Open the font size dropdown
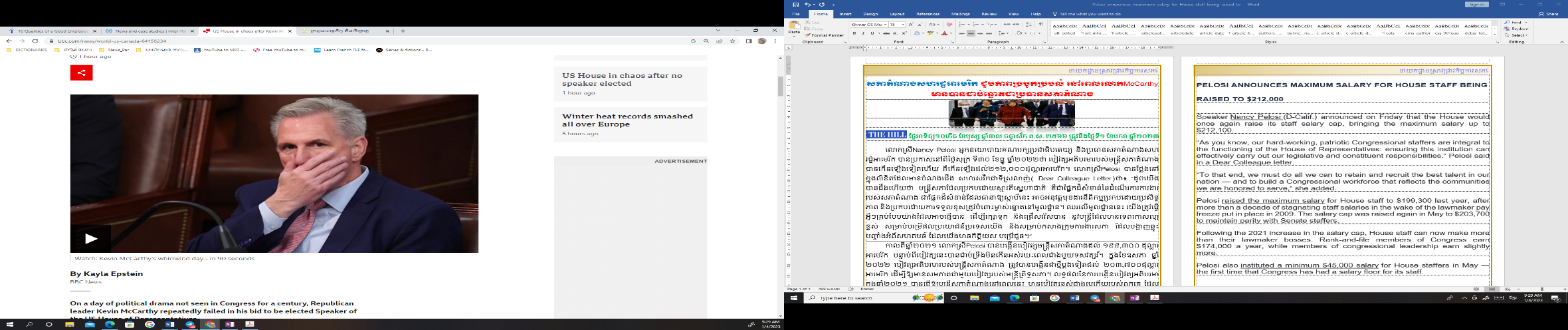 click(902, 25)
